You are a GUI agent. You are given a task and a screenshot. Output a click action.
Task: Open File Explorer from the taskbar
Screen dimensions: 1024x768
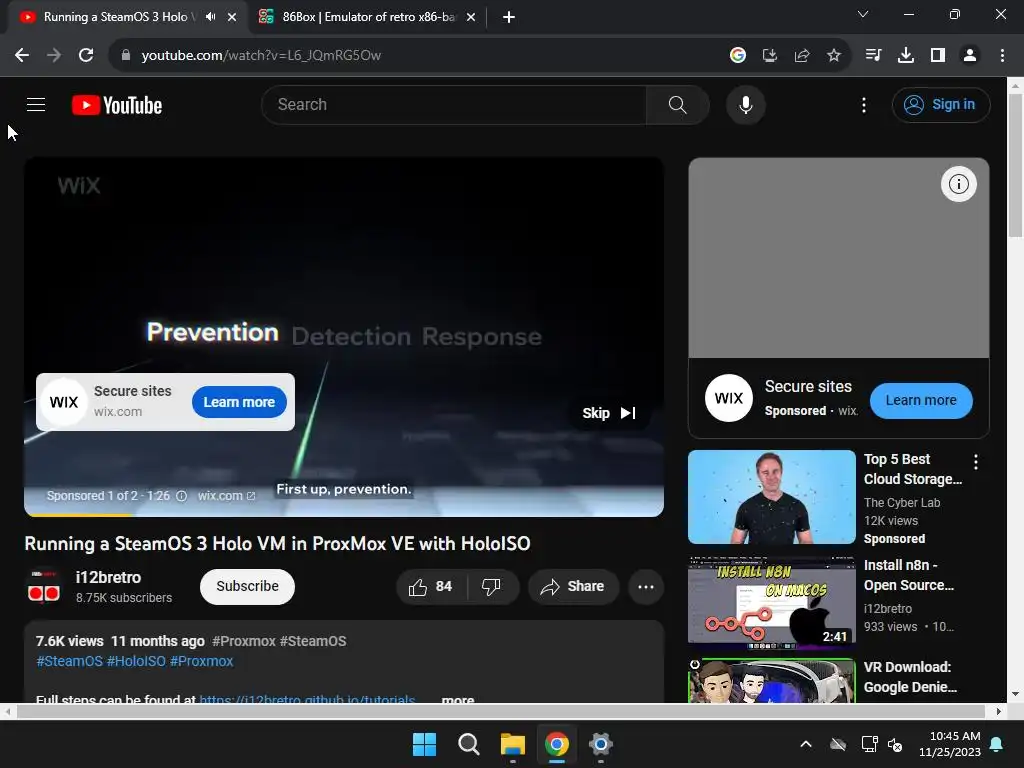(513, 744)
